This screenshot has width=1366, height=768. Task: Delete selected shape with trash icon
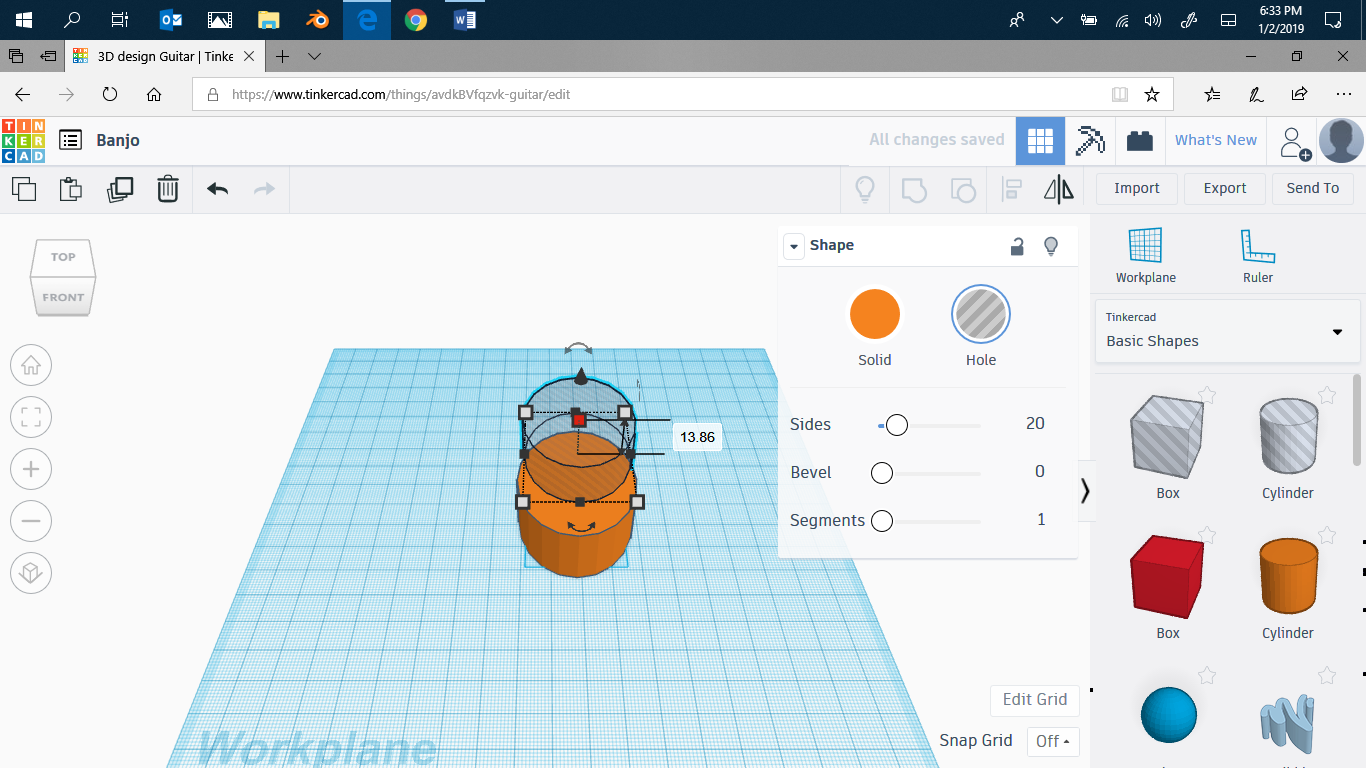pyautogui.click(x=168, y=188)
